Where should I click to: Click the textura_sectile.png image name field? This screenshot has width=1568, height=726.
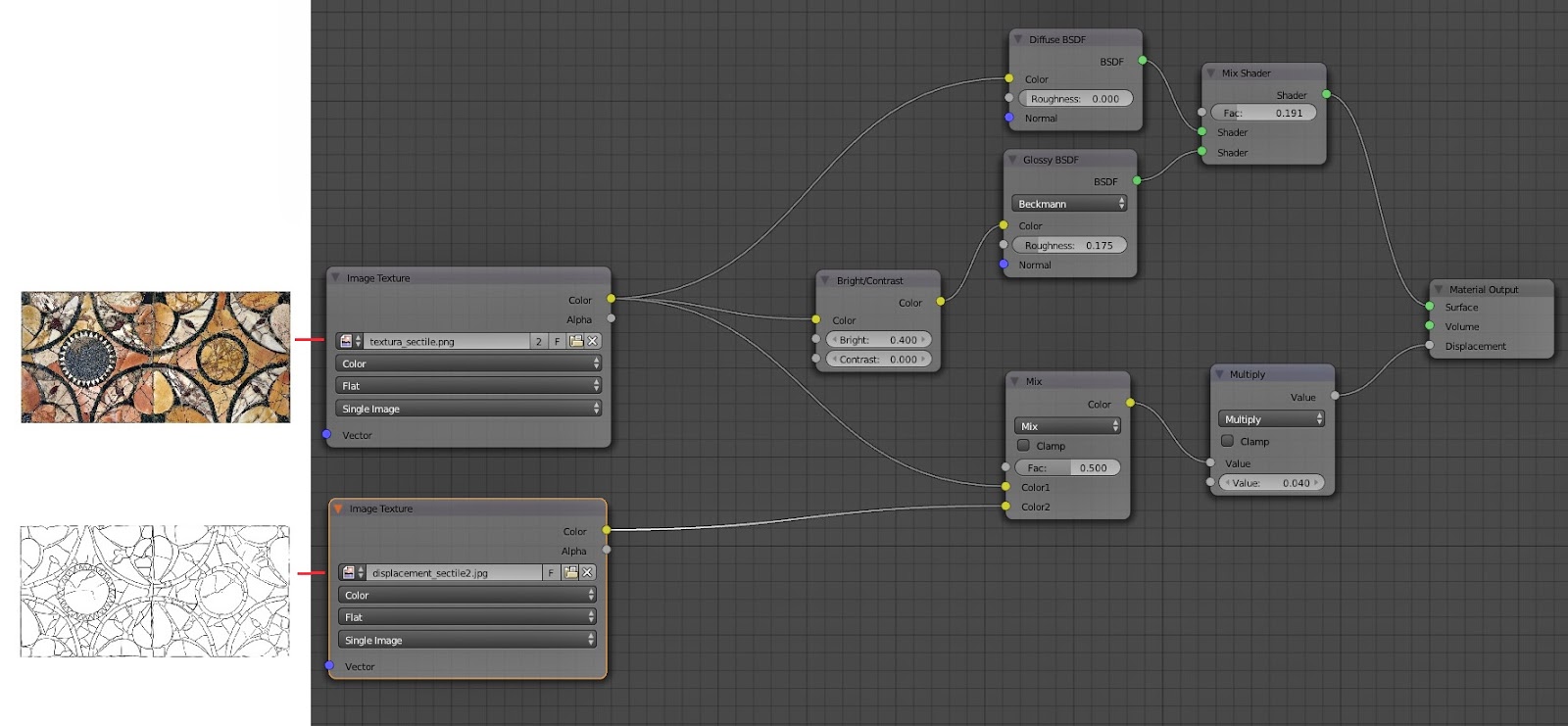click(446, 341)
